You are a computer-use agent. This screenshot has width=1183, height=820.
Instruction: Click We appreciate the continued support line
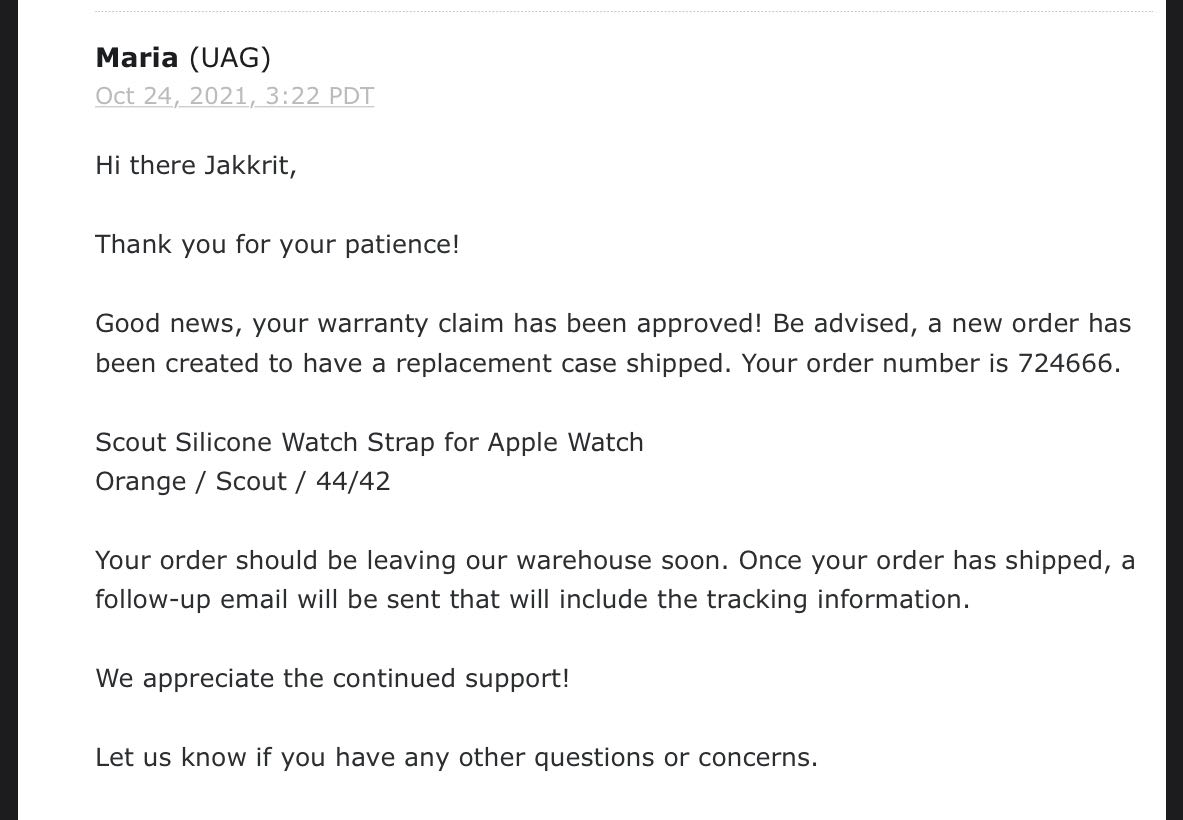(332, 678)
